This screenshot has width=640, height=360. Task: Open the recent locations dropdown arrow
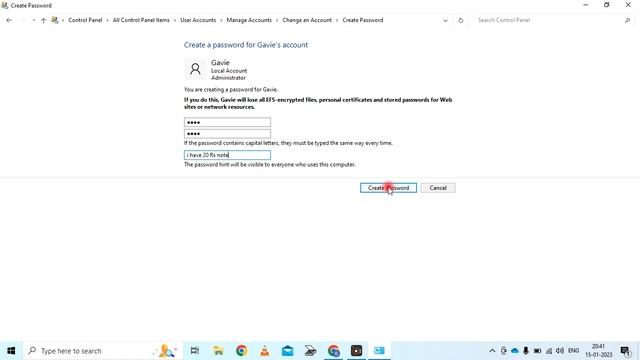tap(33, 20)
